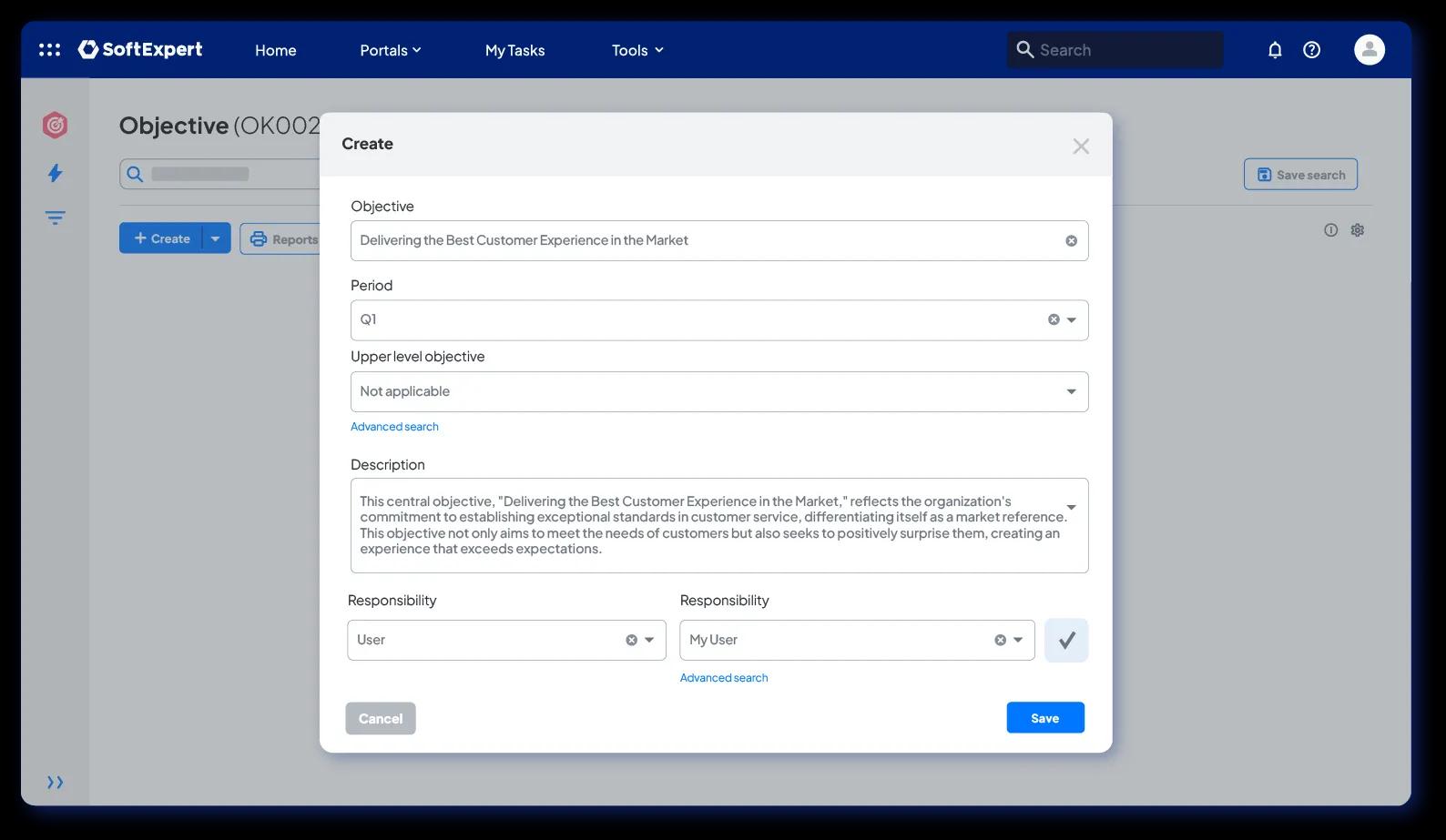Open the user profile avatar
Screen dimensions: 1446x840
point(1369,49)
